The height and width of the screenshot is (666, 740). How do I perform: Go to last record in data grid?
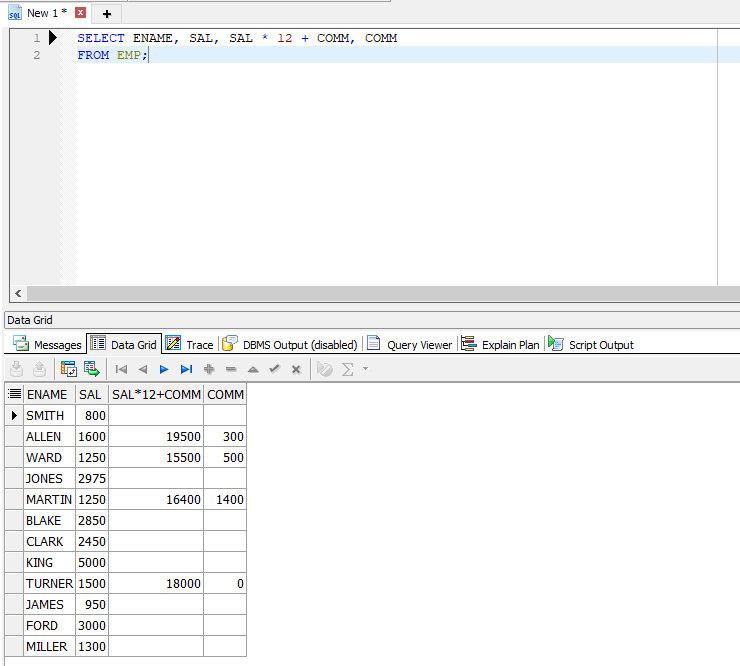pyautogui.click(x=186, y=369)
